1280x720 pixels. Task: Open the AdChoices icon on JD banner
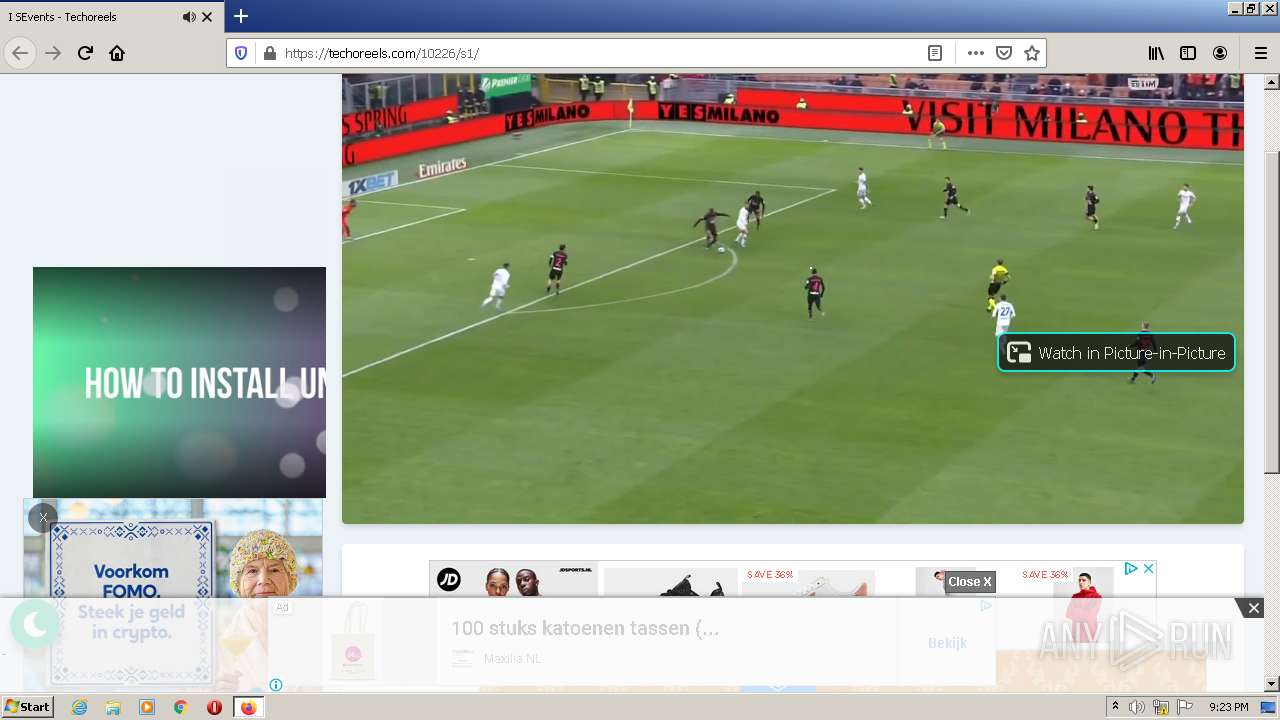pos(1131,568)
